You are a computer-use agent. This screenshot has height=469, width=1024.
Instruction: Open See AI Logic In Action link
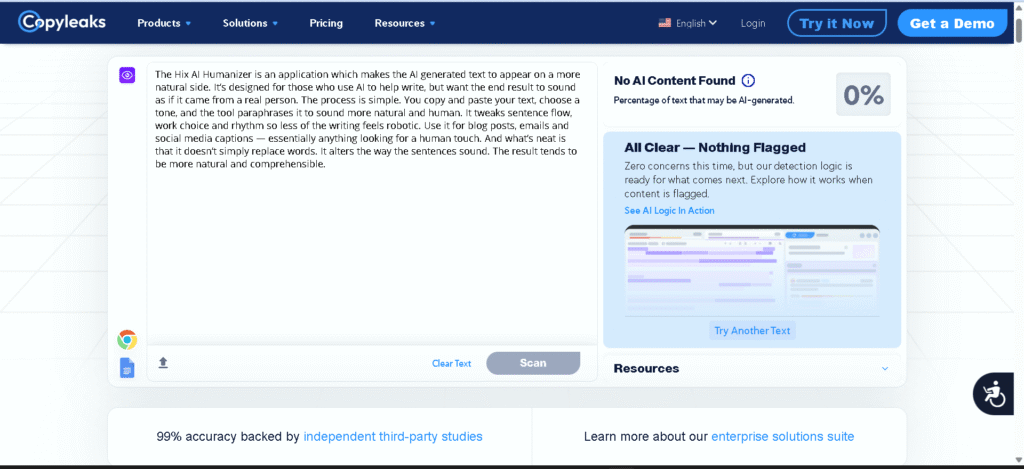(x=669, y=211)
